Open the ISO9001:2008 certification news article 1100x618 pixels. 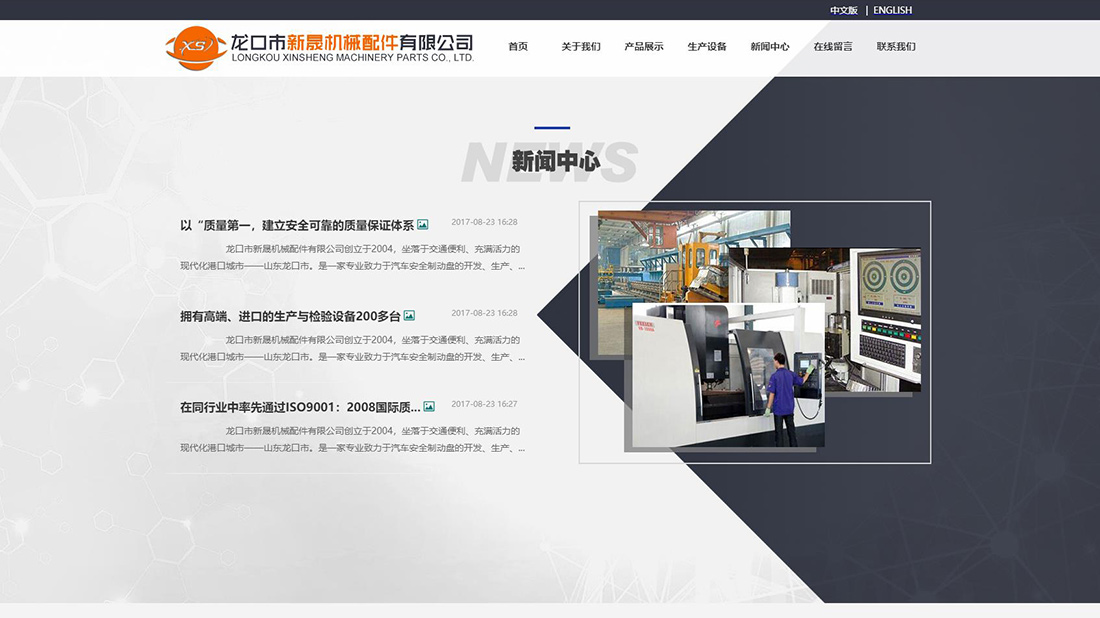[x=297, y=405]
